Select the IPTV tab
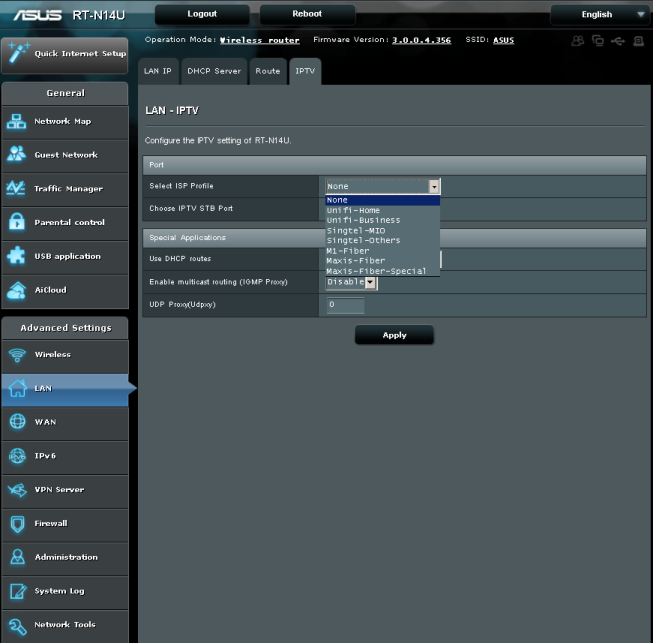Image resolution: width=653 pixels, height=643 pixels. [305, 71]
